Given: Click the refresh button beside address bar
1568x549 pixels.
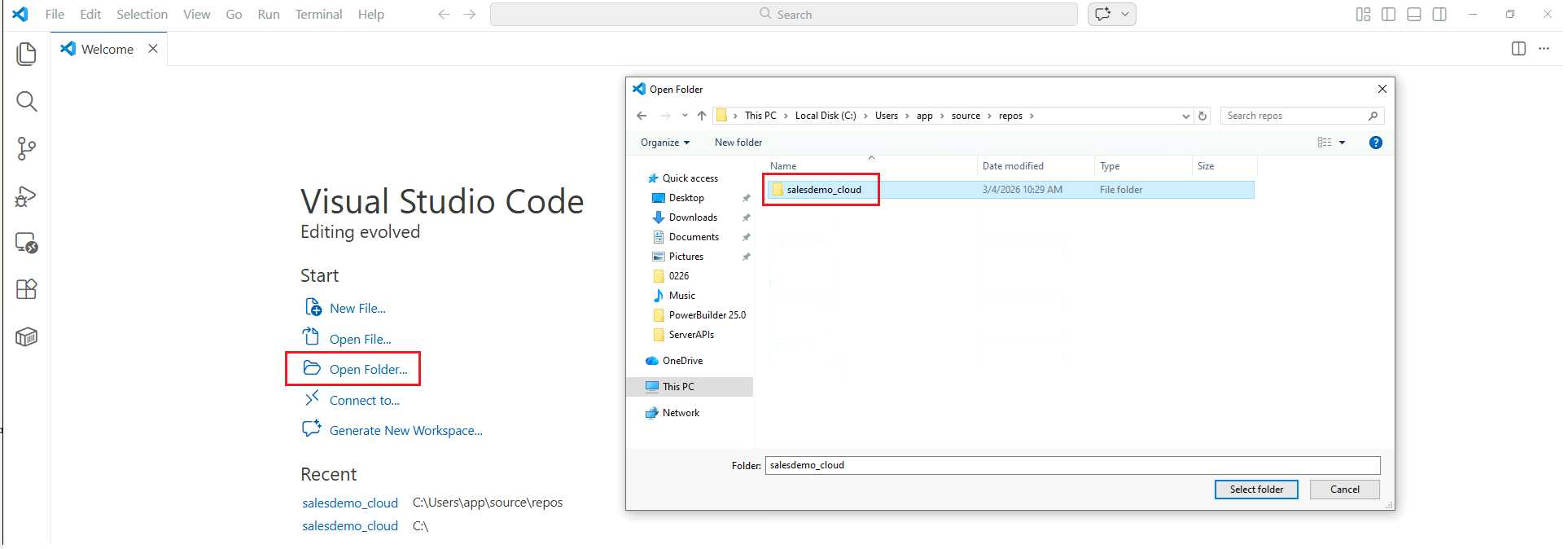Looking at the screenshot, I should coord(1202,116).
